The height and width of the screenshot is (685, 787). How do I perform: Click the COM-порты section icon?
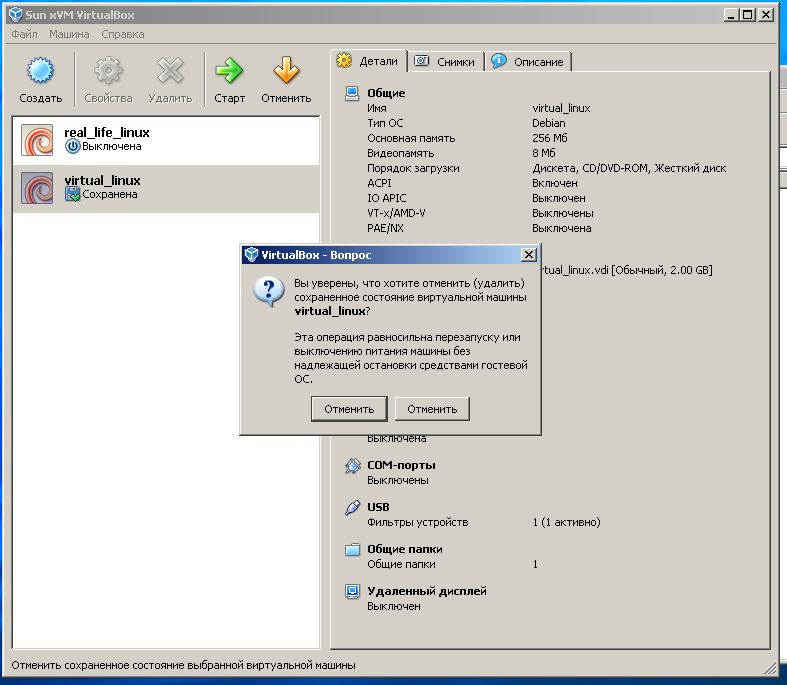coord(352,466)
